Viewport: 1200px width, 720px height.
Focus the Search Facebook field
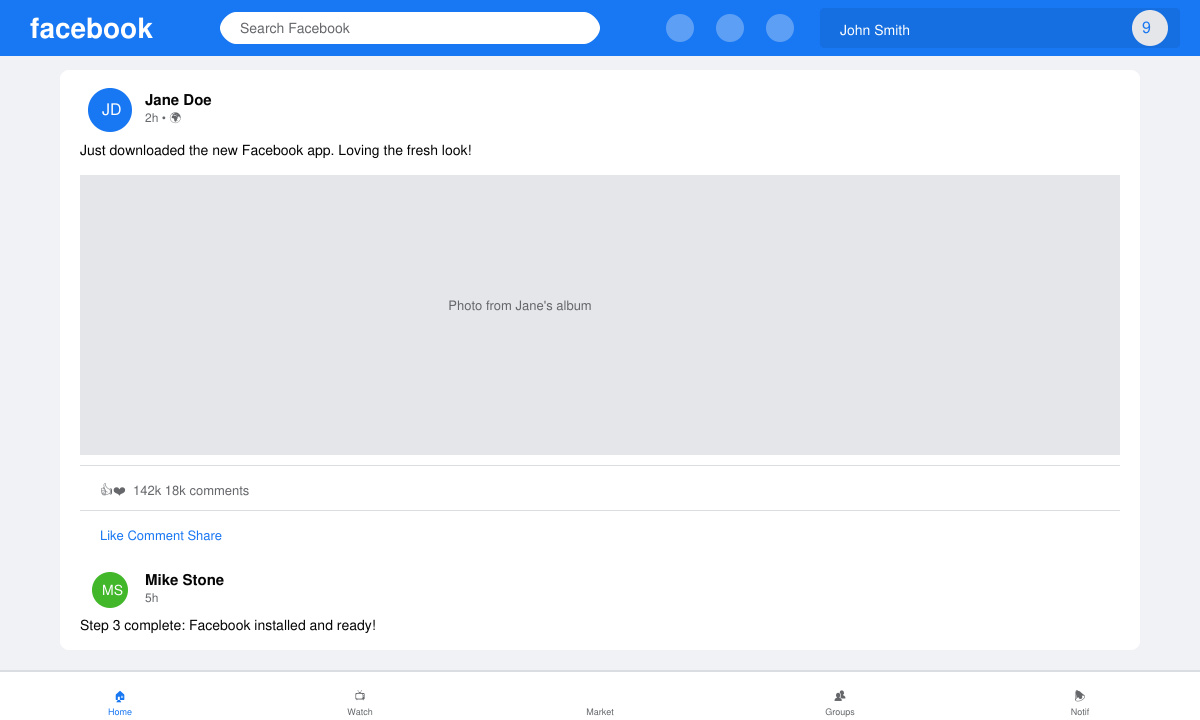click(410, 28)
